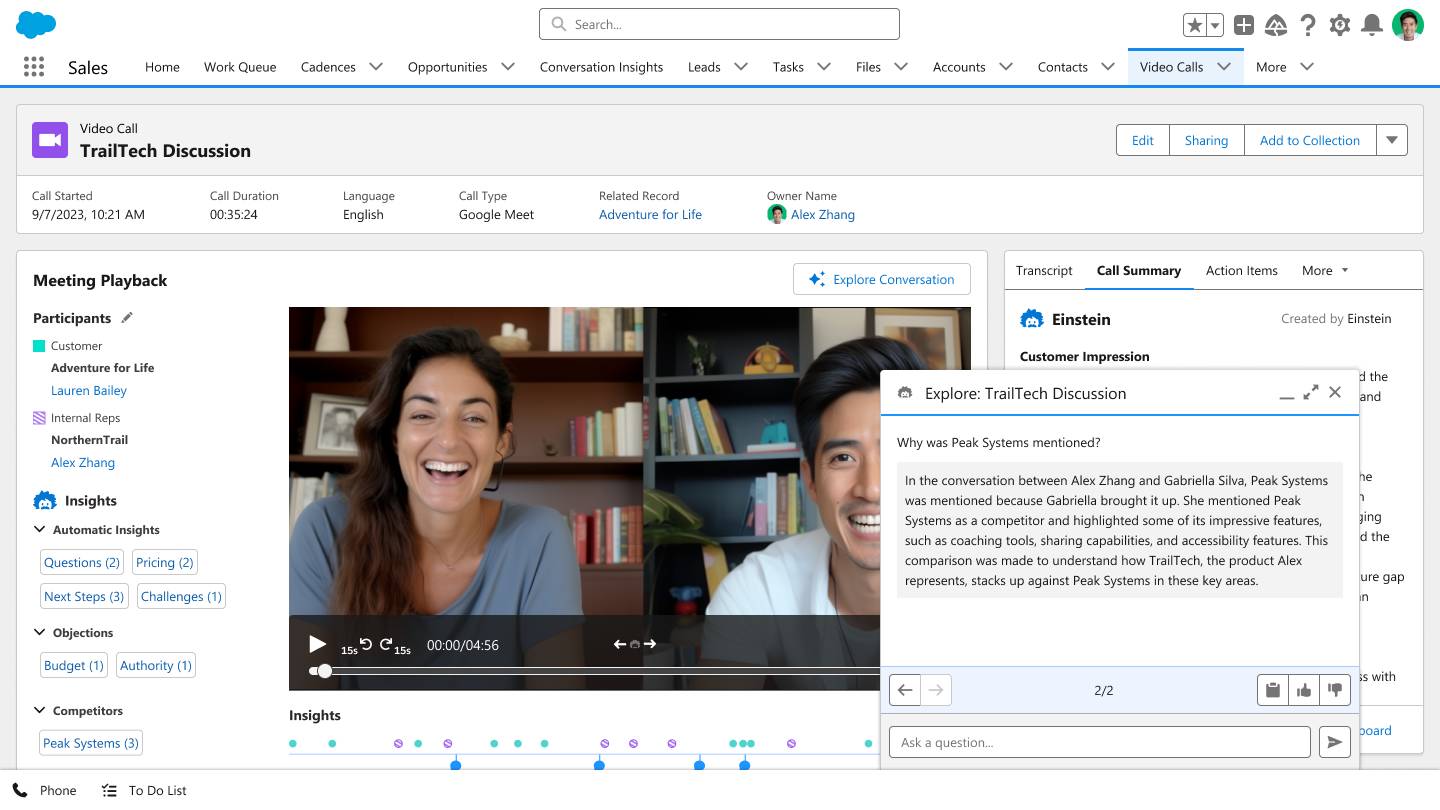This screenshot has width=1440, height=810.
Task: Edit participants with the pencil icon
Action: pos(127,318)
